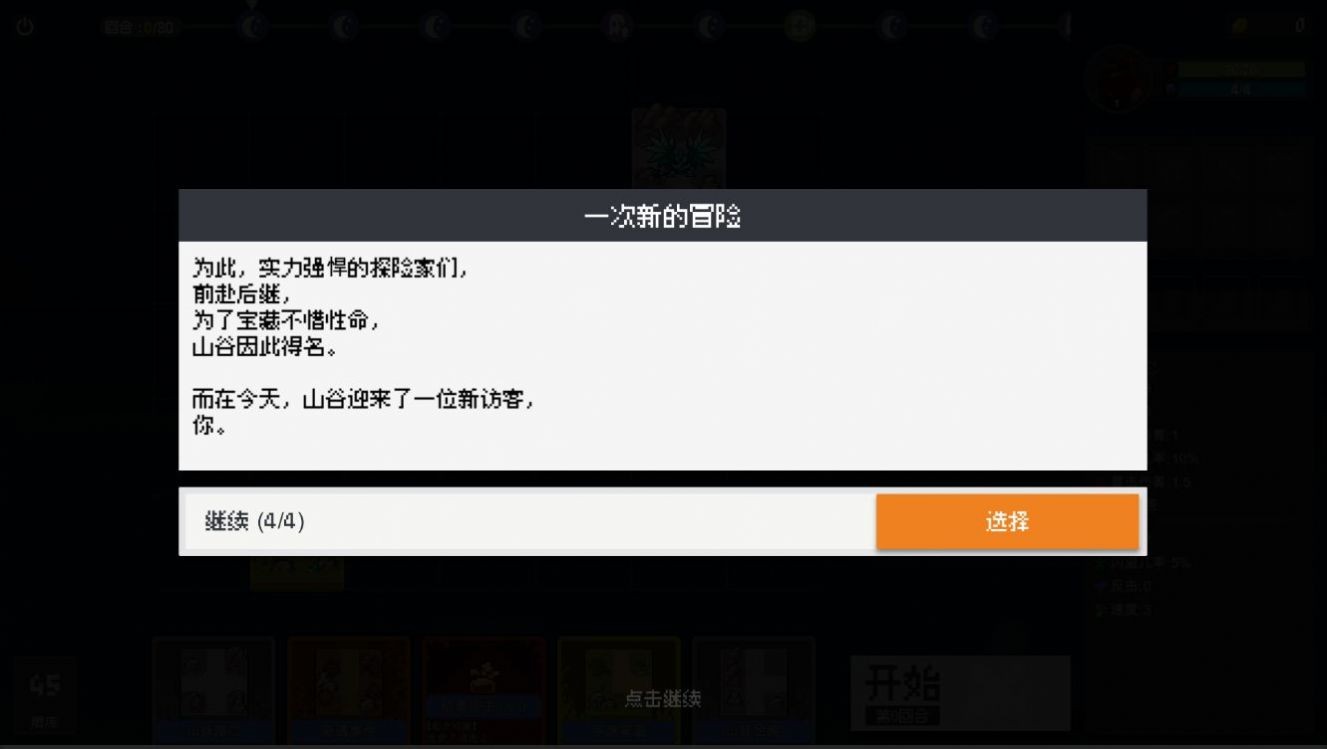1327x749 pixels.
Task: Click the power icon in top bar
Action: pyautogui.click(x=25, y=27)
